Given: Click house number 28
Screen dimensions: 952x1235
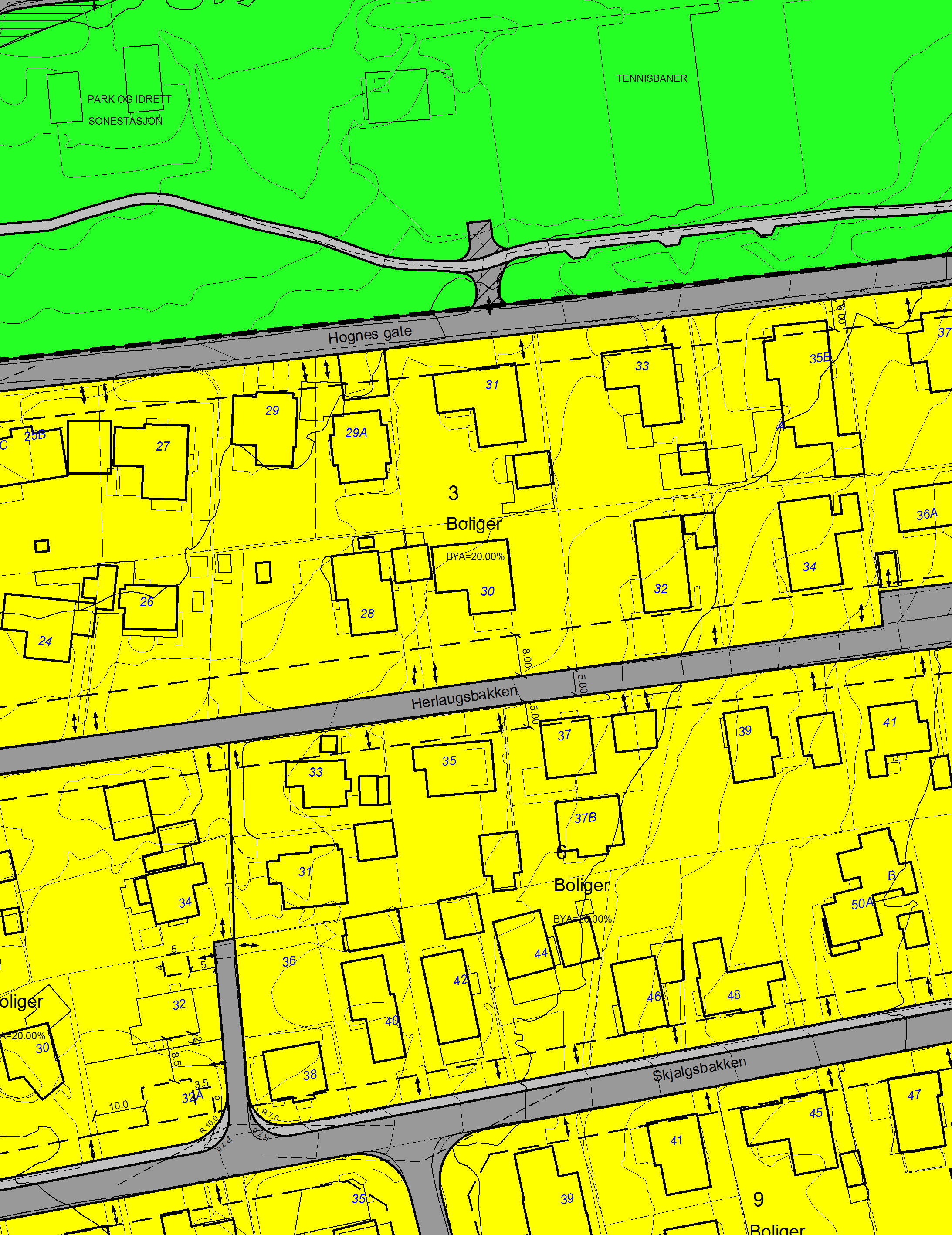Looking at the screenshot, I should pos(367,614).
